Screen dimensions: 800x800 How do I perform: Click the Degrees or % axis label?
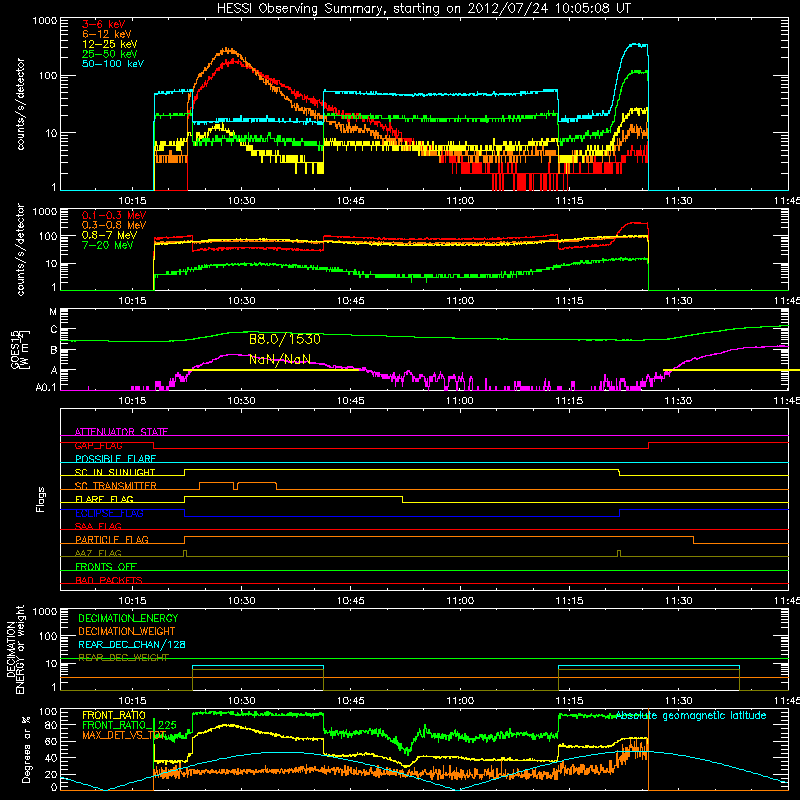tap(26, 749)
